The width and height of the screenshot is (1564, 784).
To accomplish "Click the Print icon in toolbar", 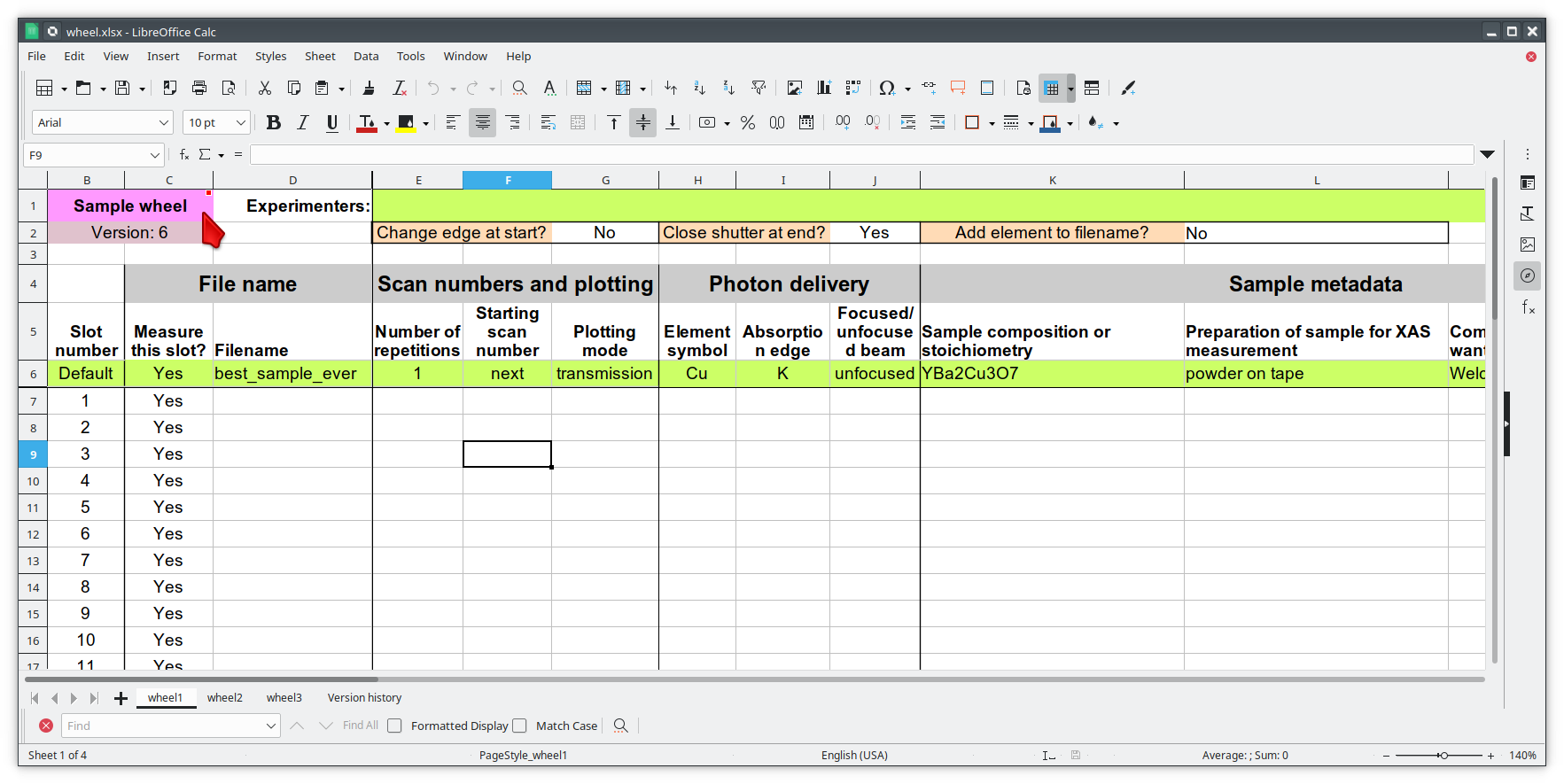I will click(199, 88).
